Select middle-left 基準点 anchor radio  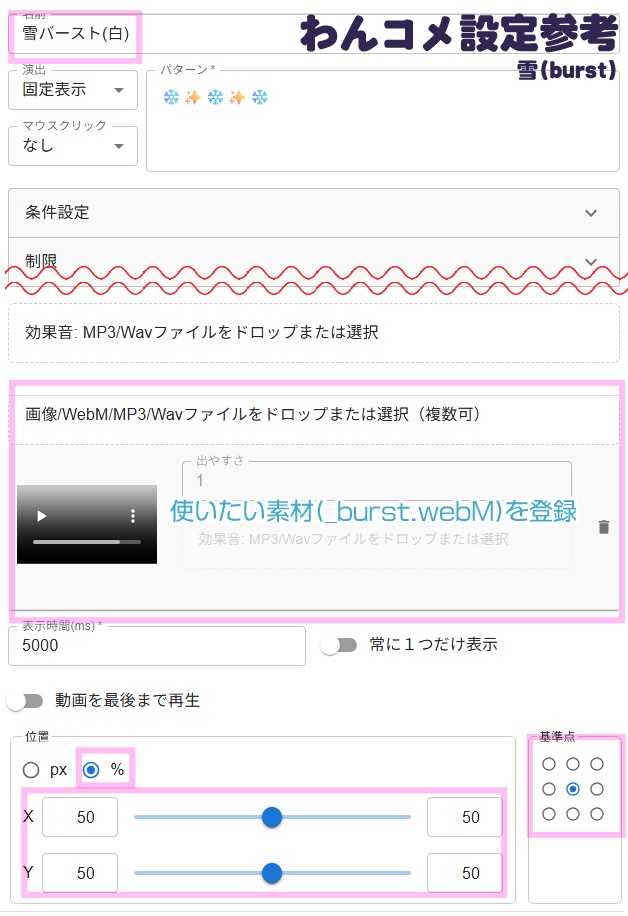pyautogui.click(x=549, y=789)
